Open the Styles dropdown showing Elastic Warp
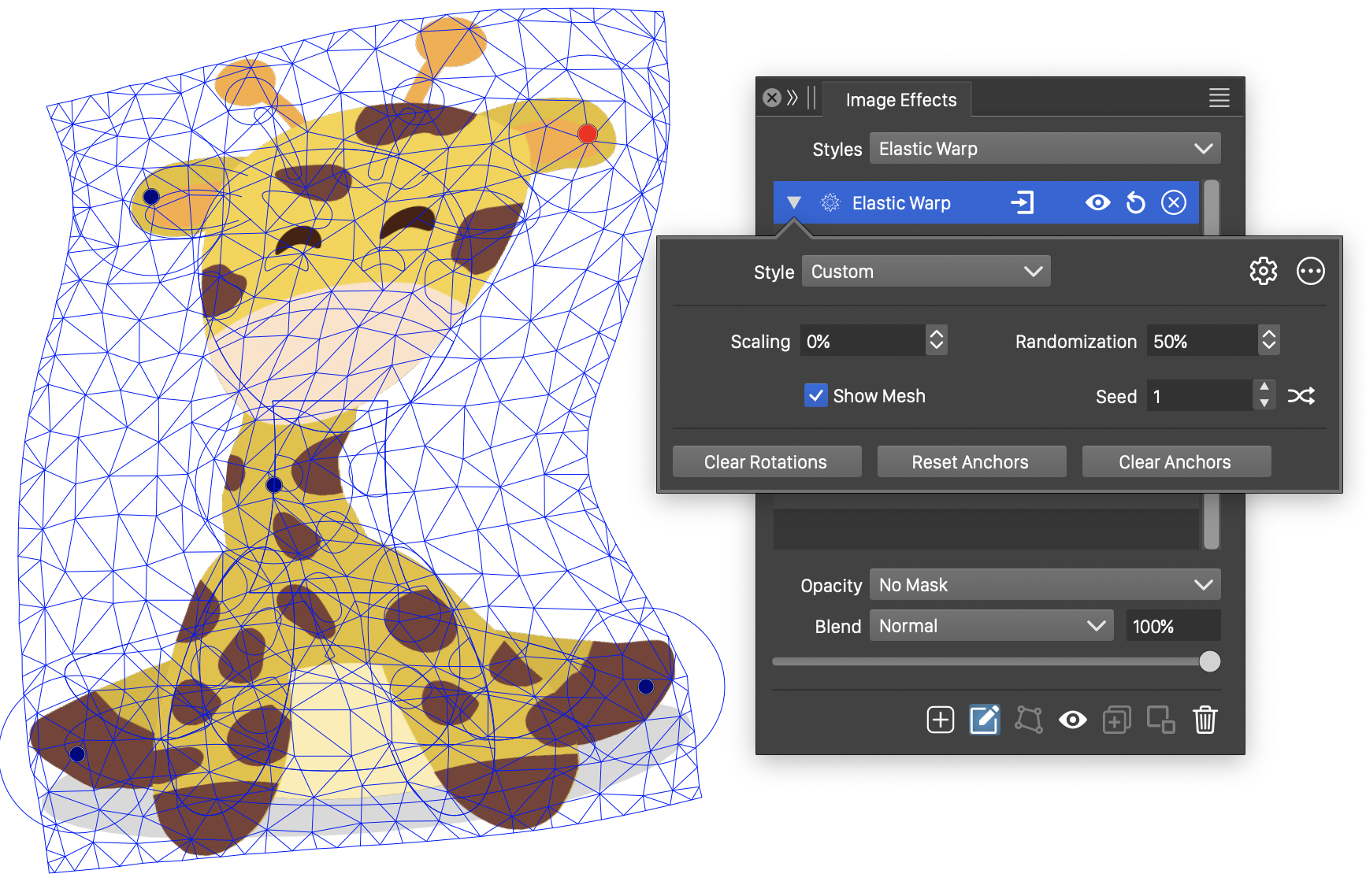 1045,149
